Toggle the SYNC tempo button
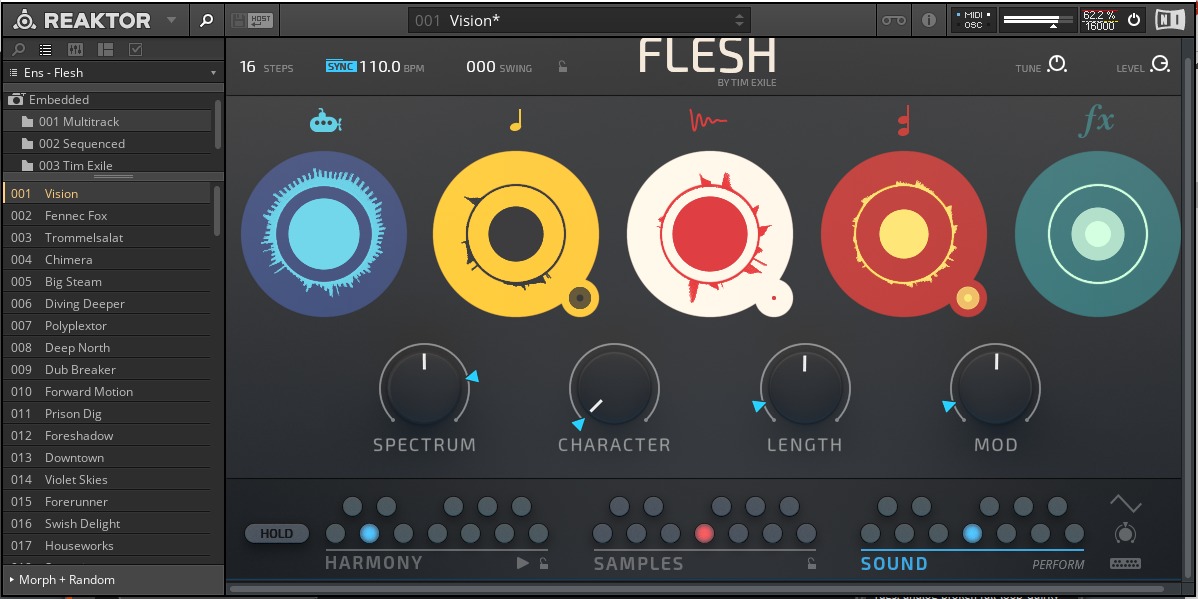1198x599 pixels. (342, 66)
